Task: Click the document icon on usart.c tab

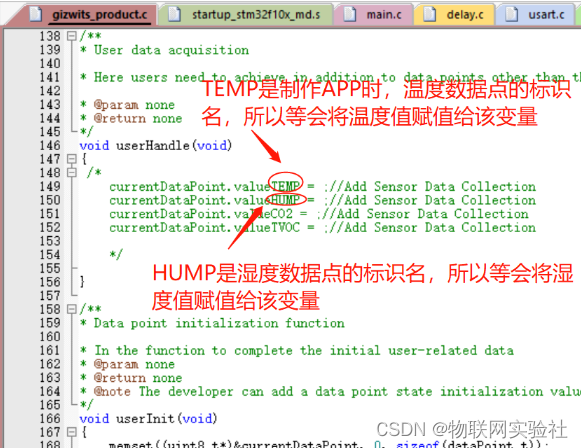Action: coord(512,14)
